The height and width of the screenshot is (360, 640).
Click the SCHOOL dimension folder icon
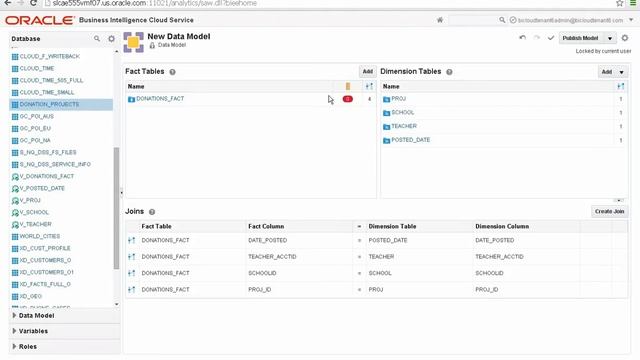coord(387,113)
